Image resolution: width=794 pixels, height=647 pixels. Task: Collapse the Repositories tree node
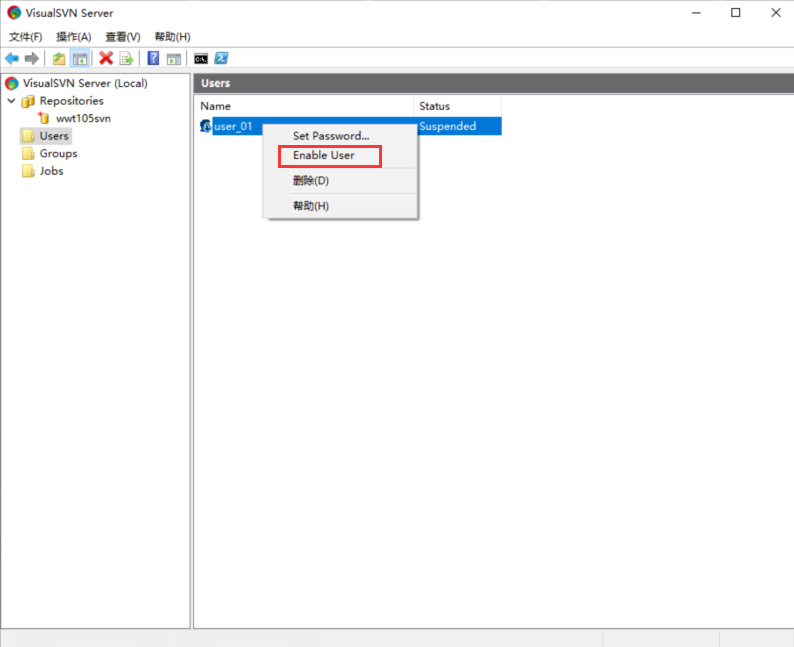click(x=11, y=101)
